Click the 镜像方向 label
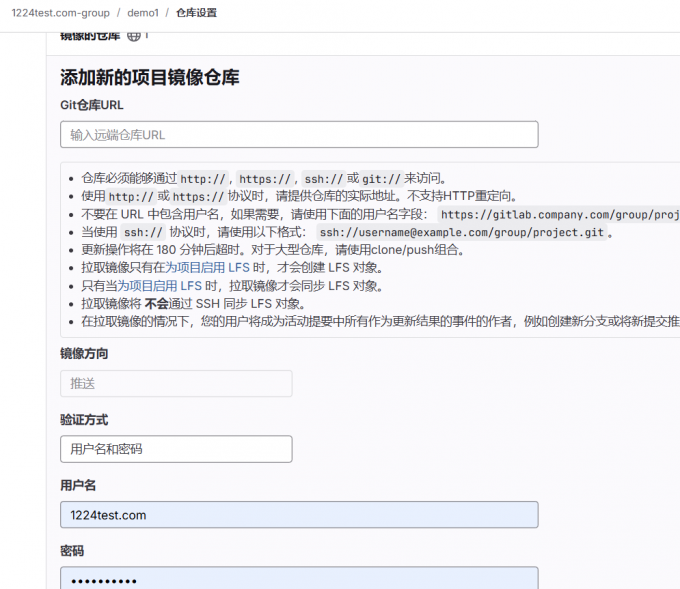The image size is (680, 589). [x=84, y=354]
